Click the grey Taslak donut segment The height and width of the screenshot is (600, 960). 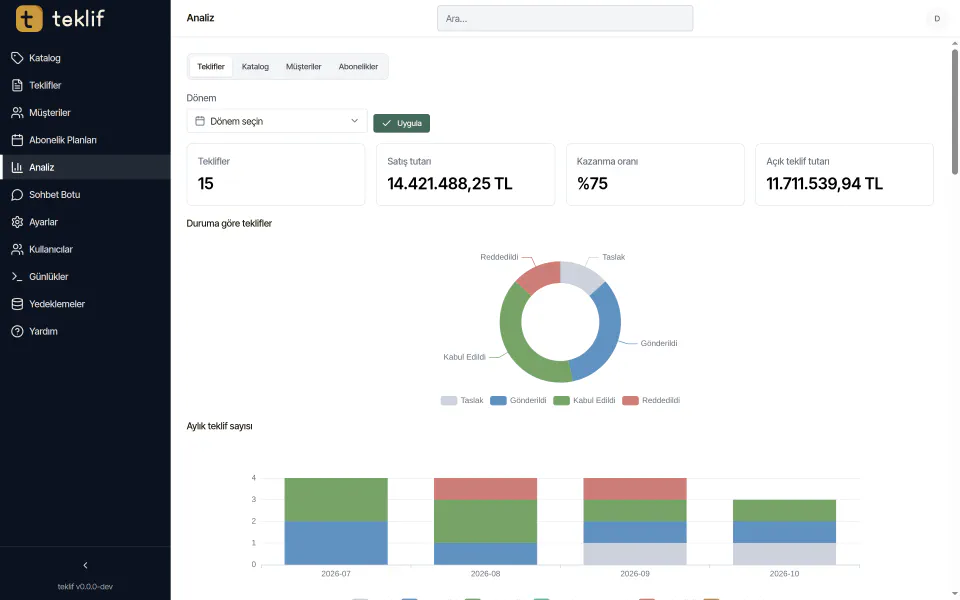[x=580, y=274]
